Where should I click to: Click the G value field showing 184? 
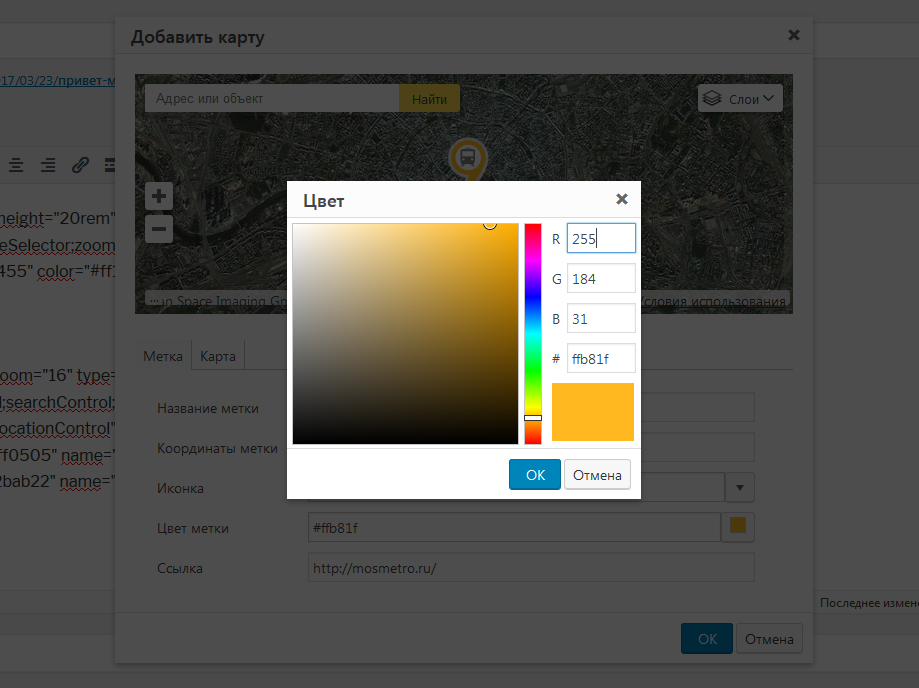click(x=601, y=278)
